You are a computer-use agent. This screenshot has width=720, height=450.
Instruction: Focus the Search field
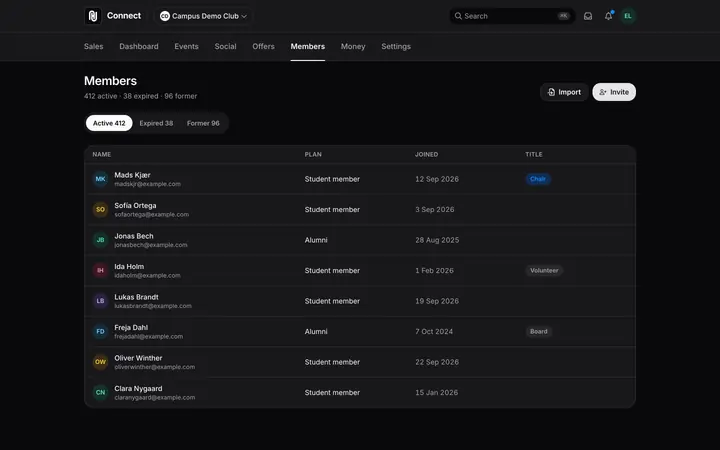pos(512,16)
